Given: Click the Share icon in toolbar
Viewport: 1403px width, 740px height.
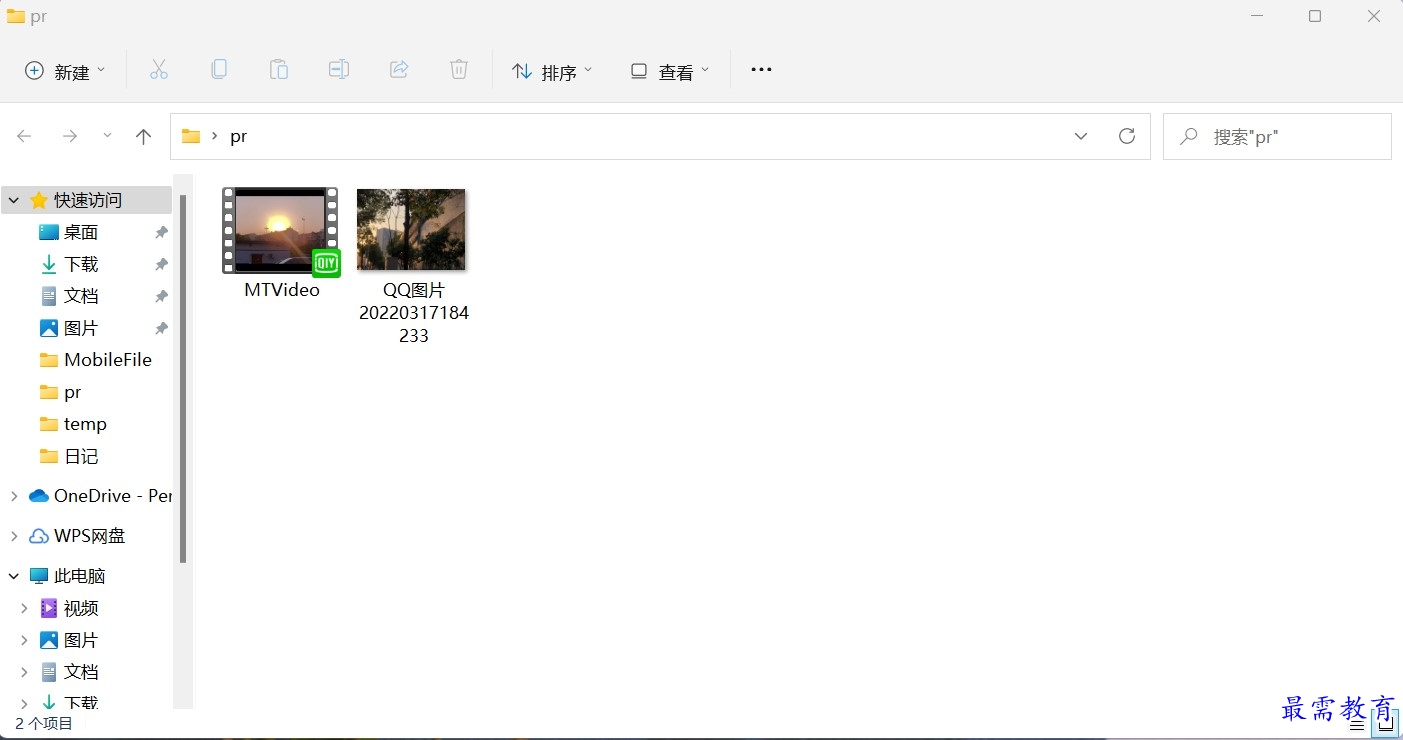Looking at the screenshot, I should pos(399,70).
